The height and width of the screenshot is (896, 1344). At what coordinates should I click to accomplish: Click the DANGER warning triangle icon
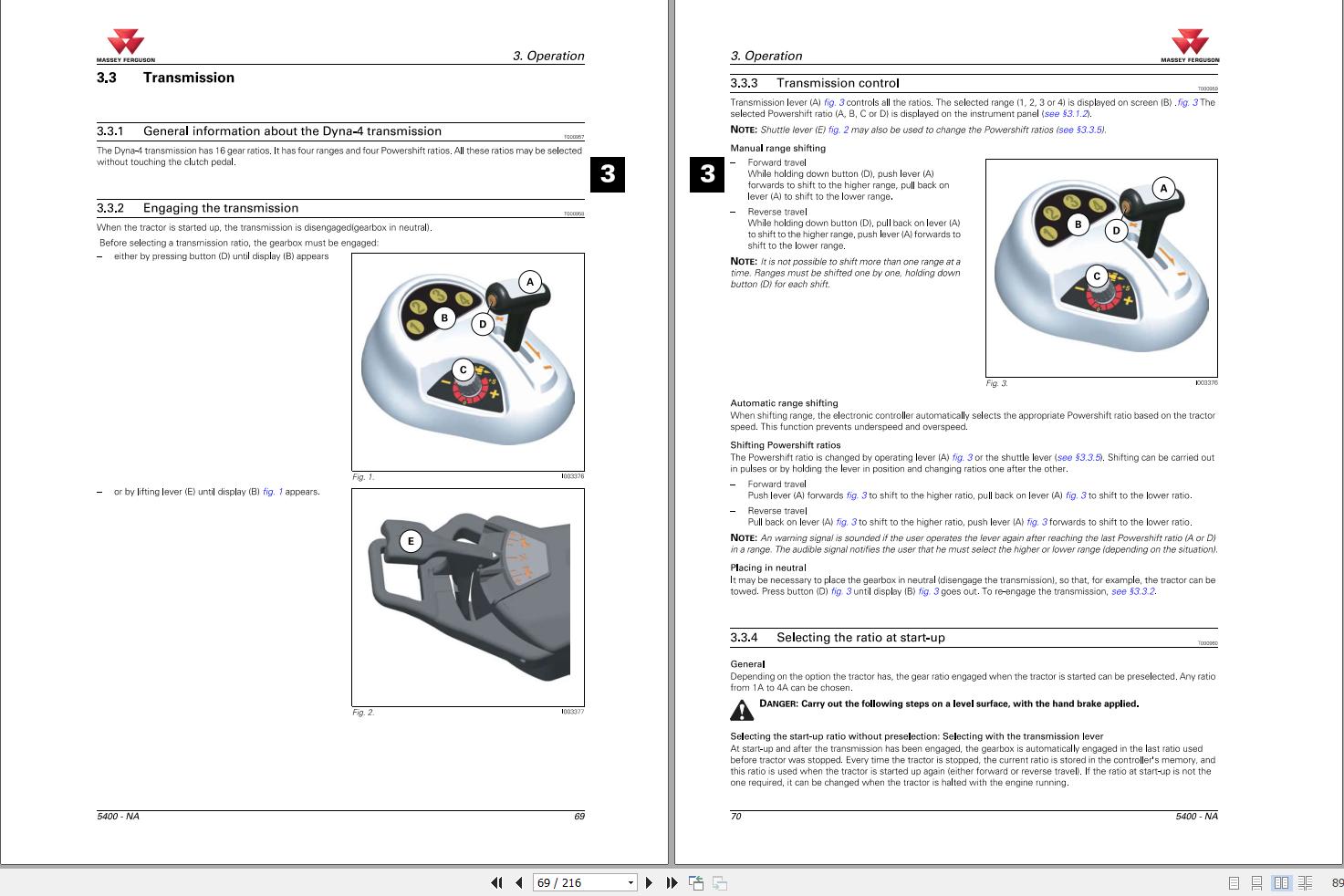tap(742, 709)
